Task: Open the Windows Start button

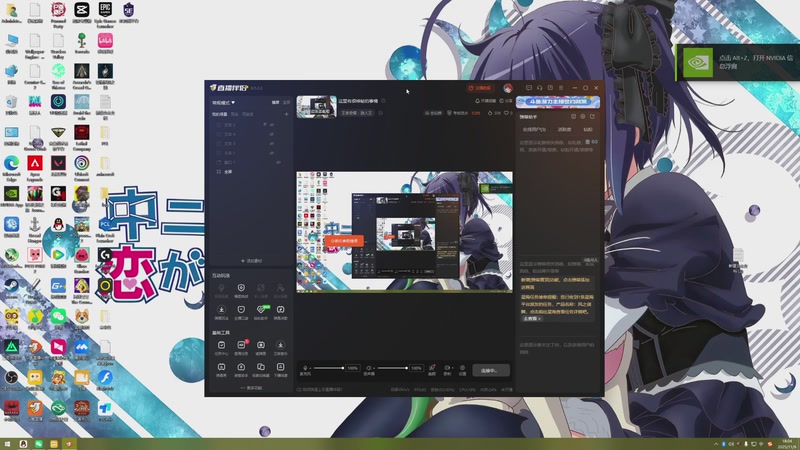Action: pos(7,444)
